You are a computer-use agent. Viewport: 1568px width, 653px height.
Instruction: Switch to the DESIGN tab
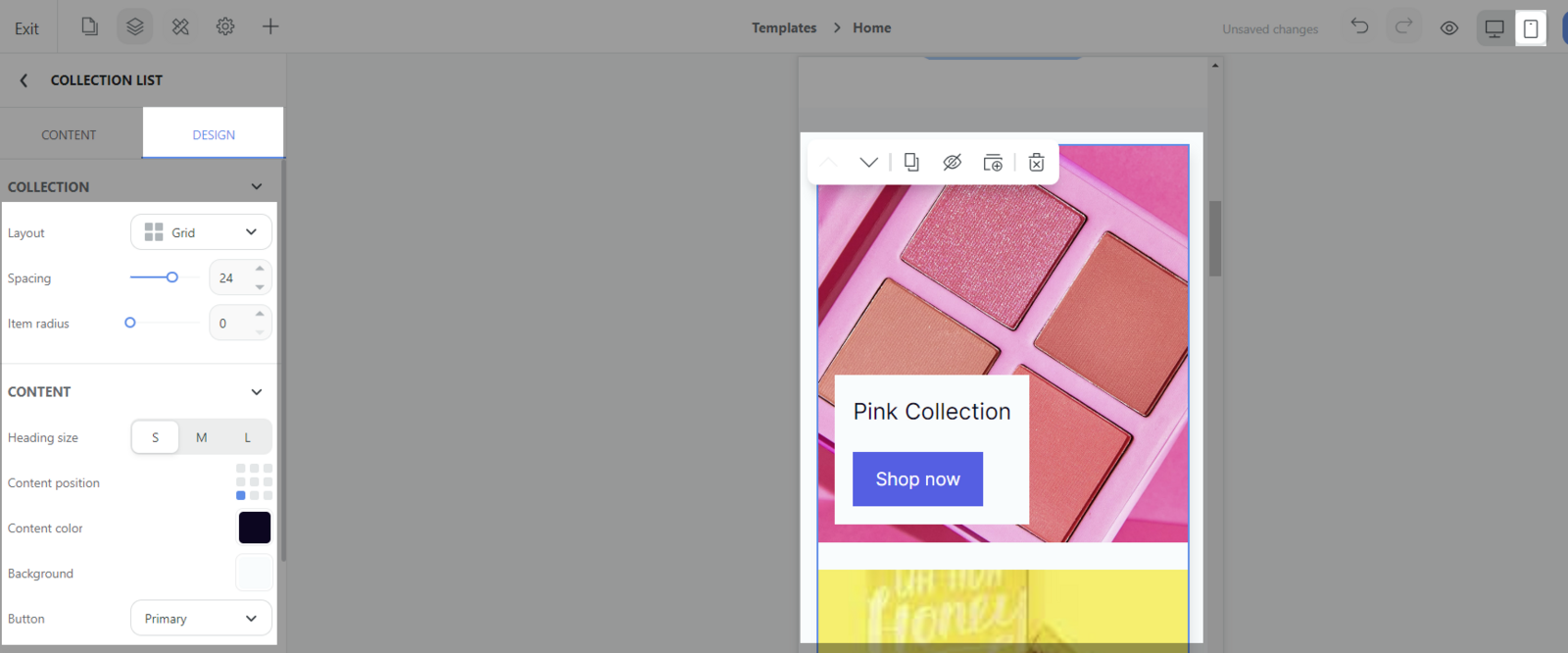coord(214,135)
